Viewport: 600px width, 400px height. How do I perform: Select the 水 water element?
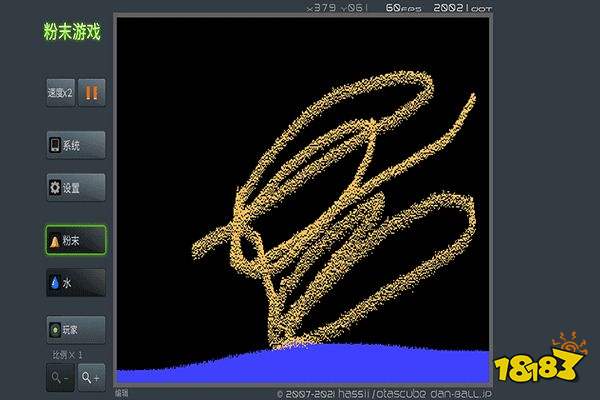point(76,283)
